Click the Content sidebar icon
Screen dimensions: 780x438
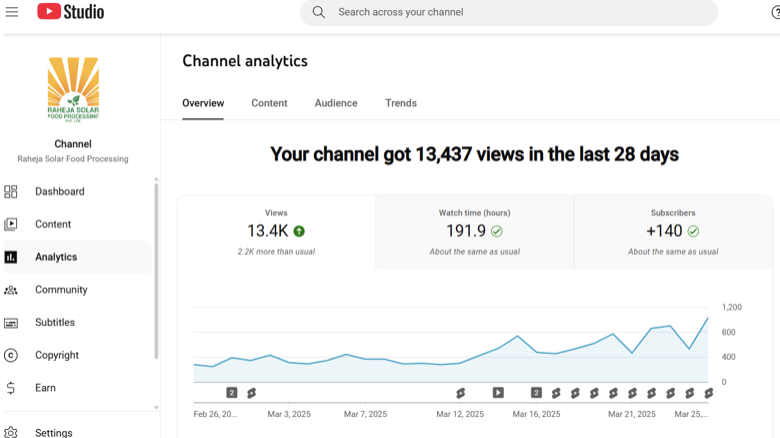pyautogui.click(x=10, y=224)
